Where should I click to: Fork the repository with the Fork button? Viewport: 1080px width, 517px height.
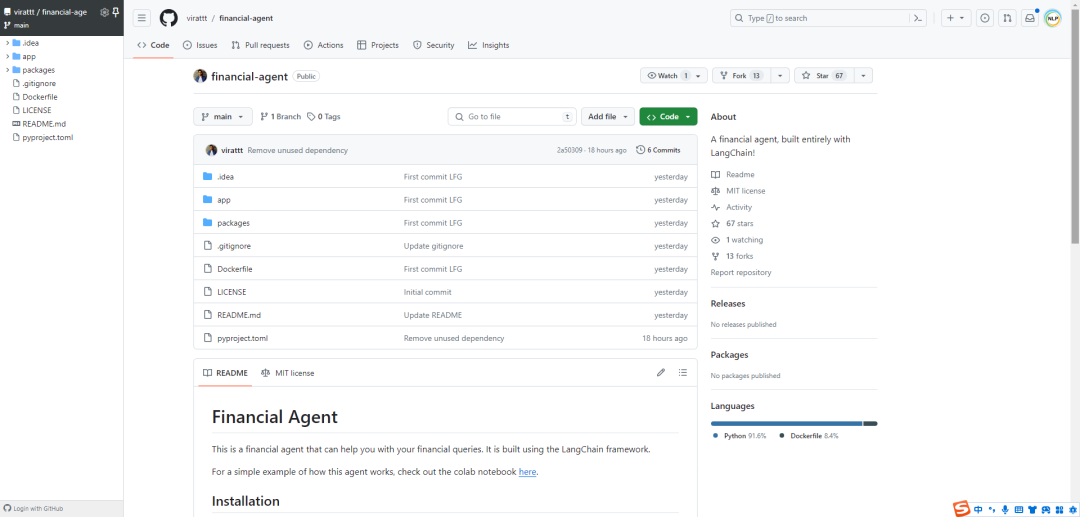741,76
